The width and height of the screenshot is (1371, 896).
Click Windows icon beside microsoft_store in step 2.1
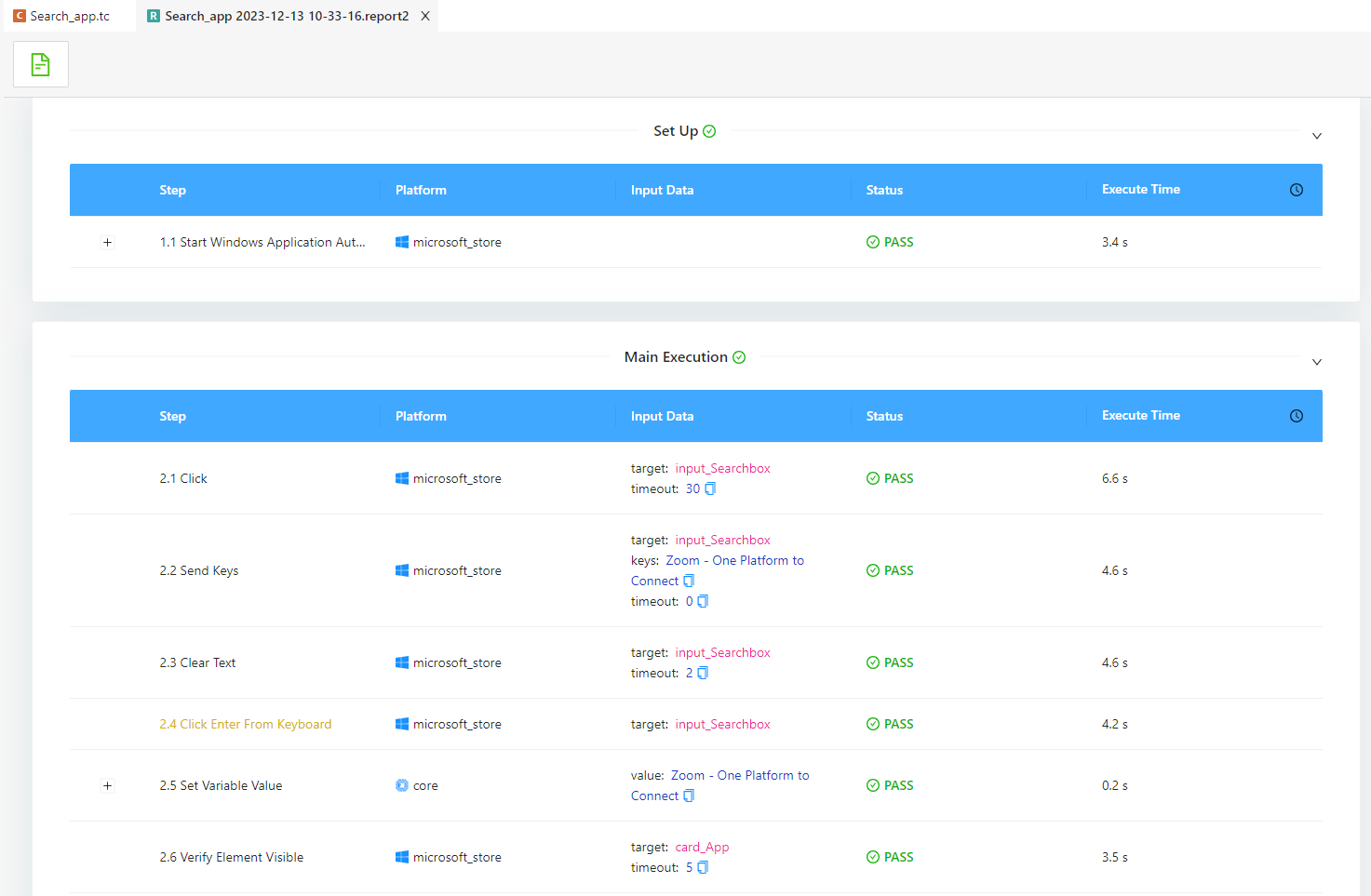(x=402, y=478)
